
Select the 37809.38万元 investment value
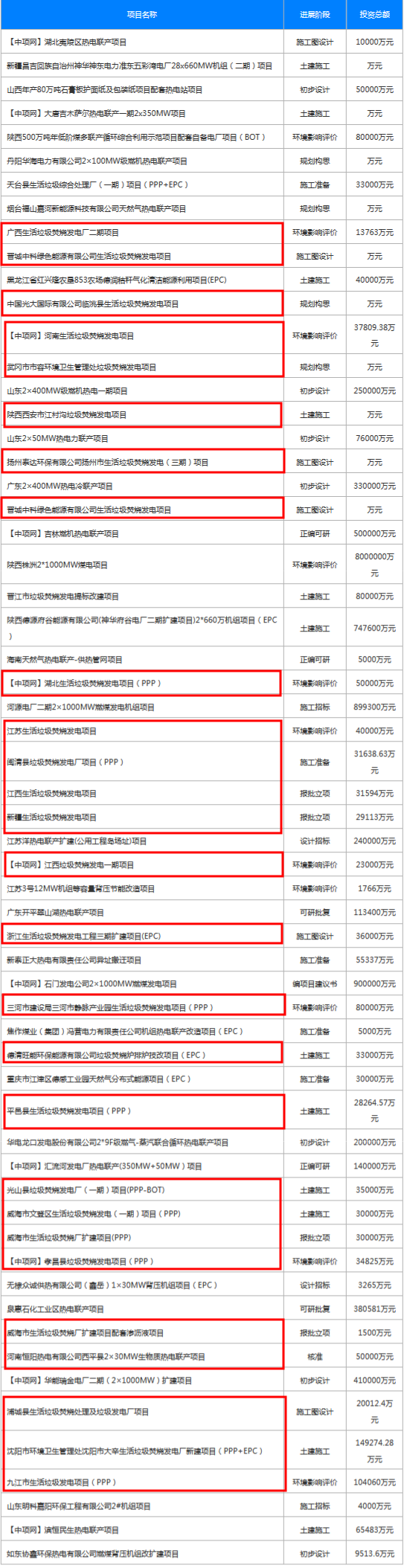pos(374,335)
